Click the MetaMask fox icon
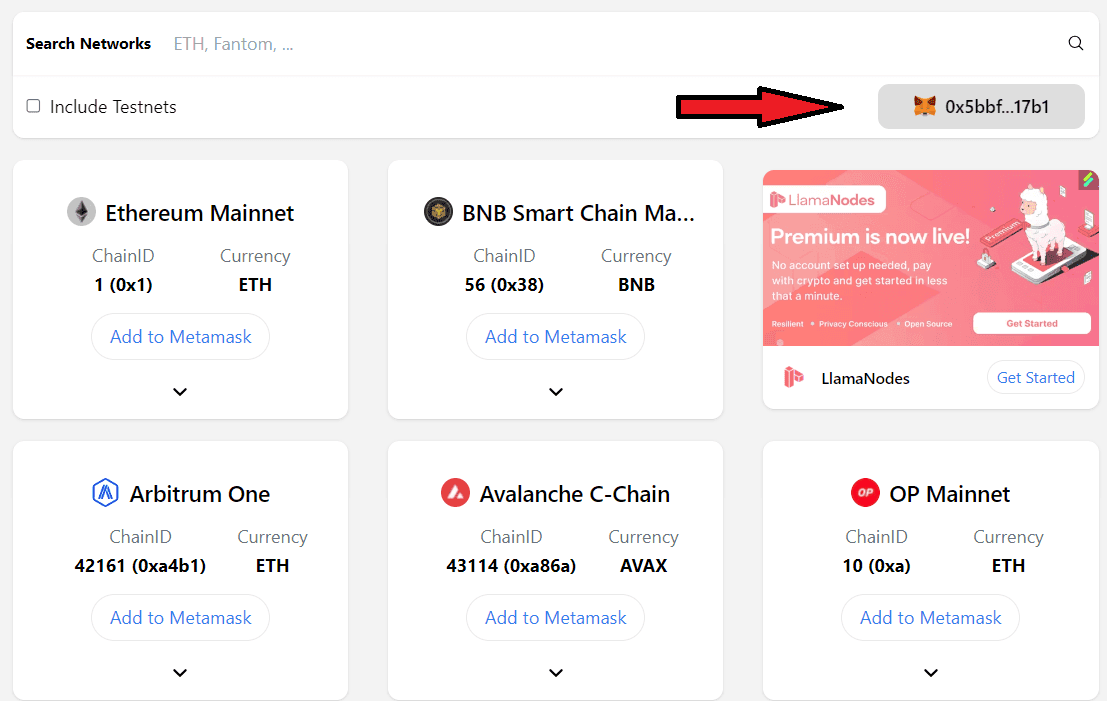 pos(925,106)
